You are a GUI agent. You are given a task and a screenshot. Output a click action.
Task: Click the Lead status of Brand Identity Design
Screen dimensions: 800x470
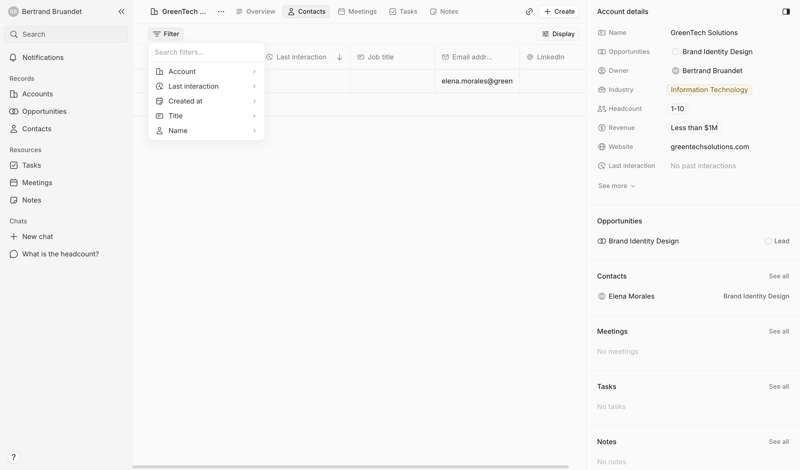[777, 241]
